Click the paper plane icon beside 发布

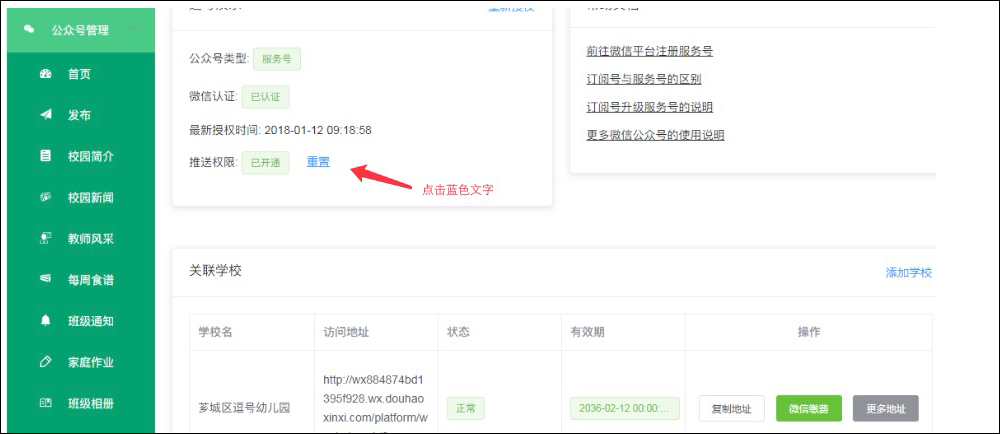click(x=45, y=115)
